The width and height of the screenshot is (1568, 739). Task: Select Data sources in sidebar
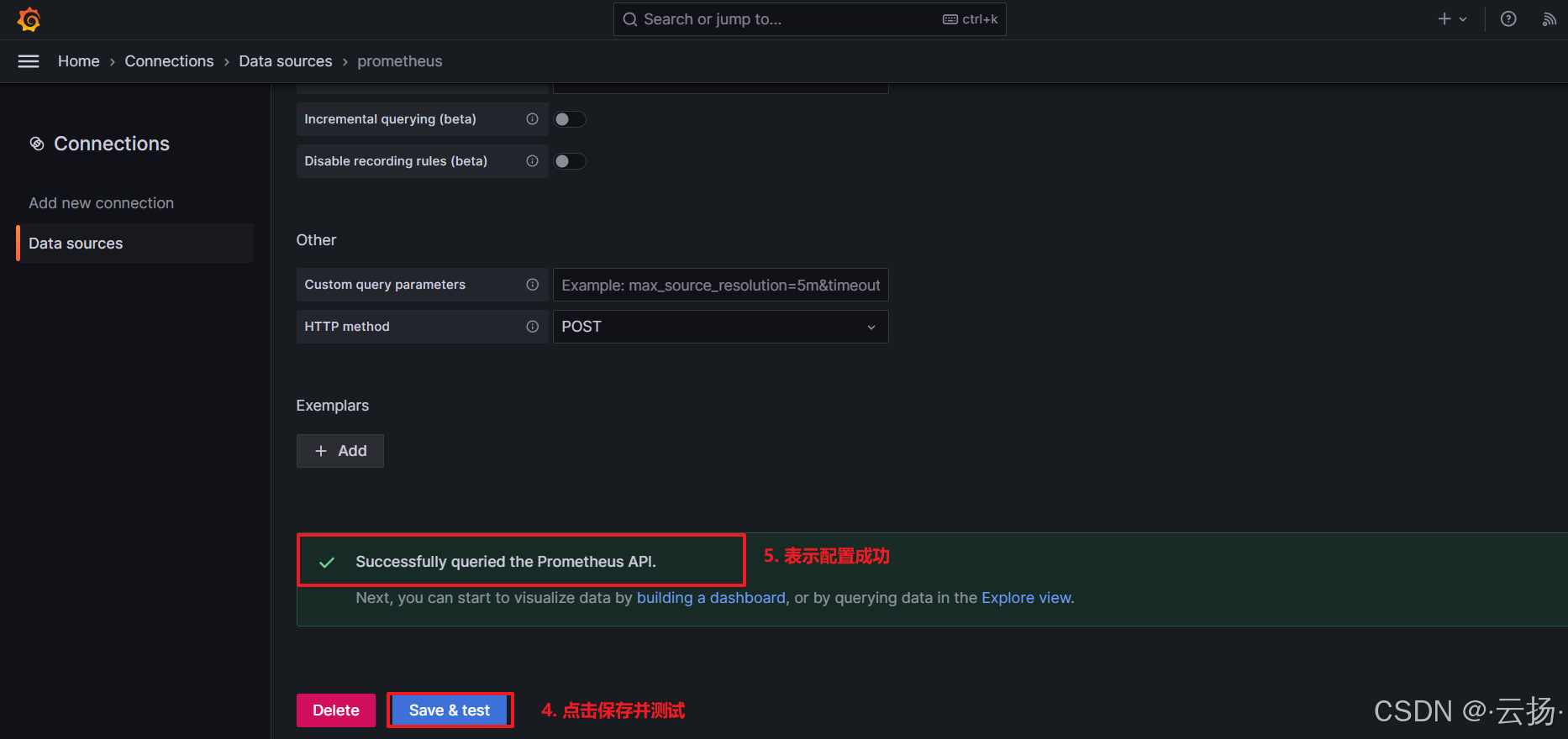pyautogui.click(x=134, y=244)
